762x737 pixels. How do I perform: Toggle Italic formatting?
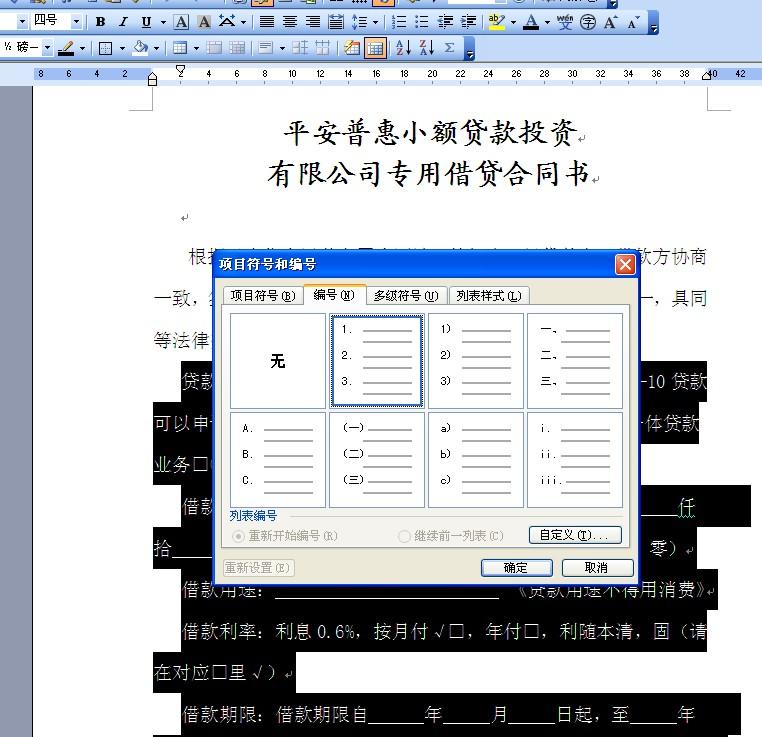click(123, 22)
